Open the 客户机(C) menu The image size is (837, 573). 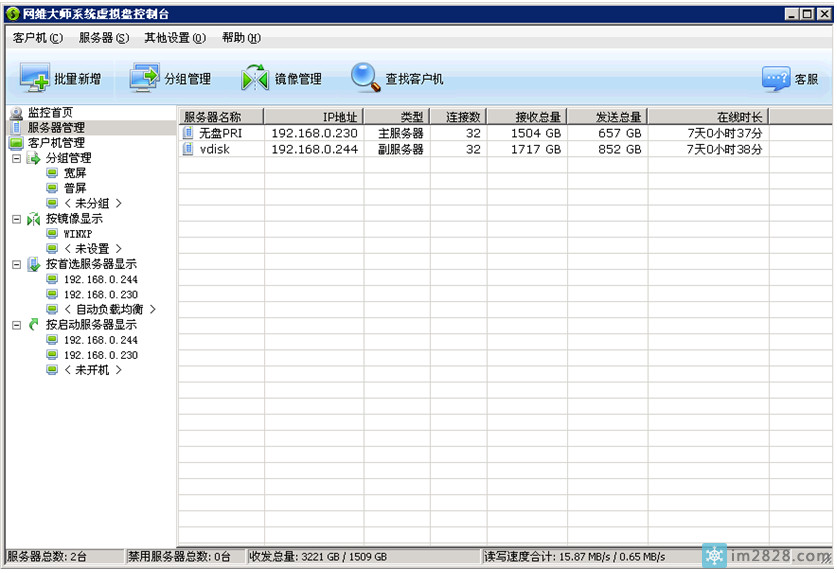click(37, 38)
